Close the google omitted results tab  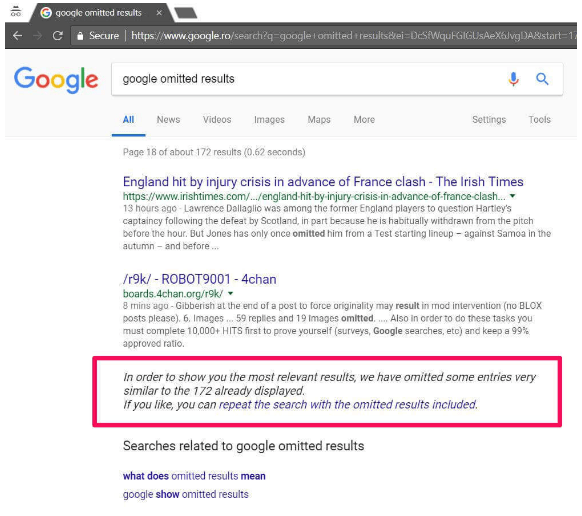[159, 13]
